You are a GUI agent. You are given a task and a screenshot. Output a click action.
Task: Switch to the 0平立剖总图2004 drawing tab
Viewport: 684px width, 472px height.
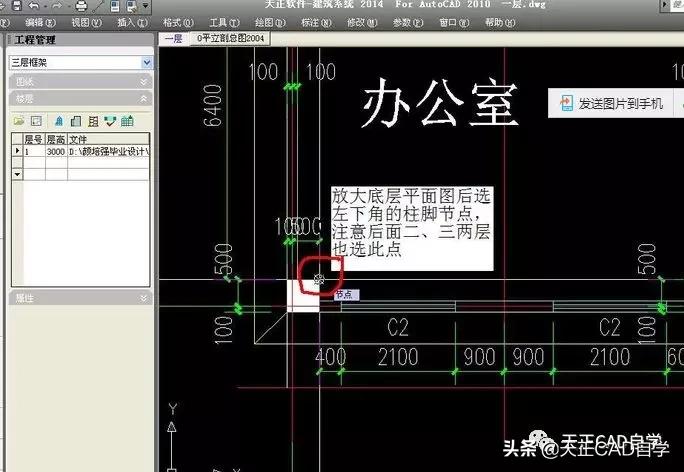pyautogui.click(x=231, y=38)
